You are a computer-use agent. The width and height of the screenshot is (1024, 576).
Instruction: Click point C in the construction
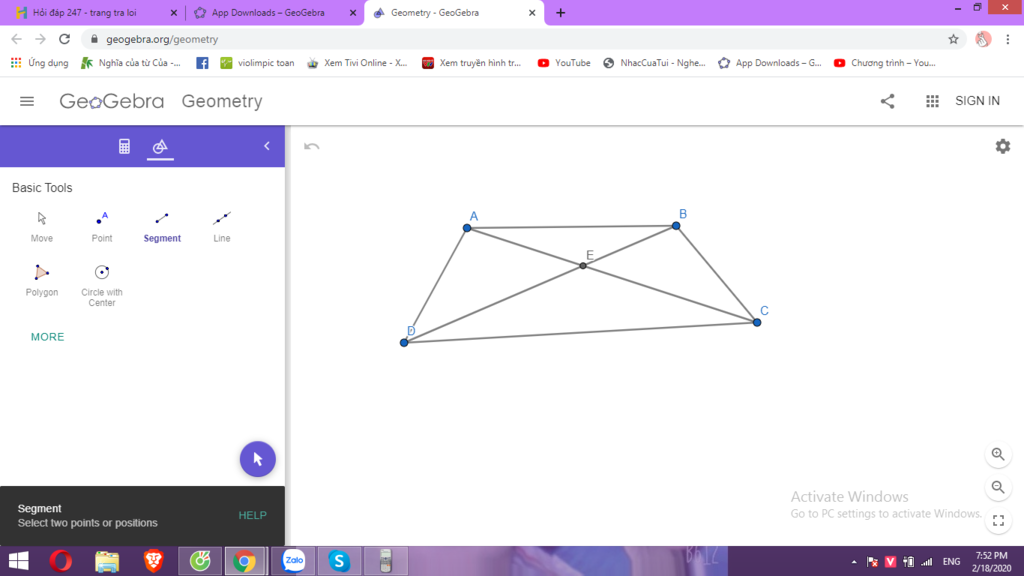(757, 323)
